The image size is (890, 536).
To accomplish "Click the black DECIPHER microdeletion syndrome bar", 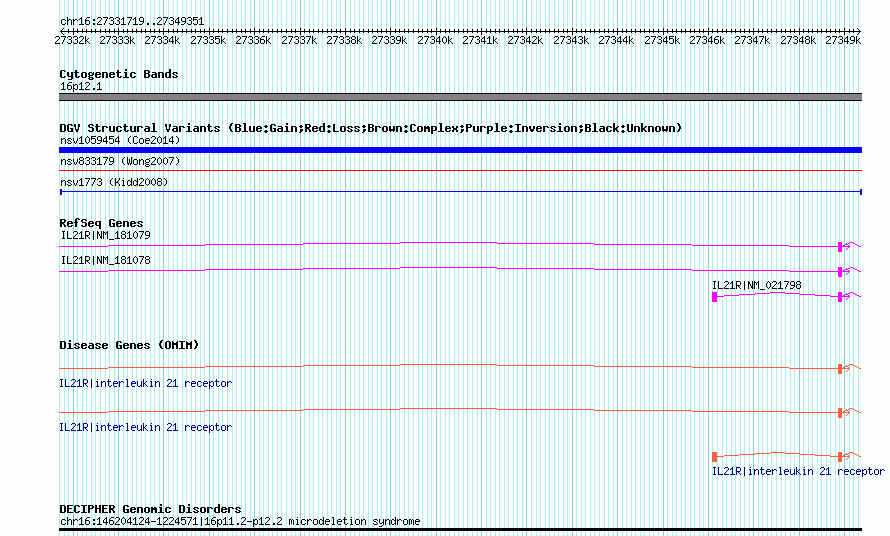I will point(460,530).
